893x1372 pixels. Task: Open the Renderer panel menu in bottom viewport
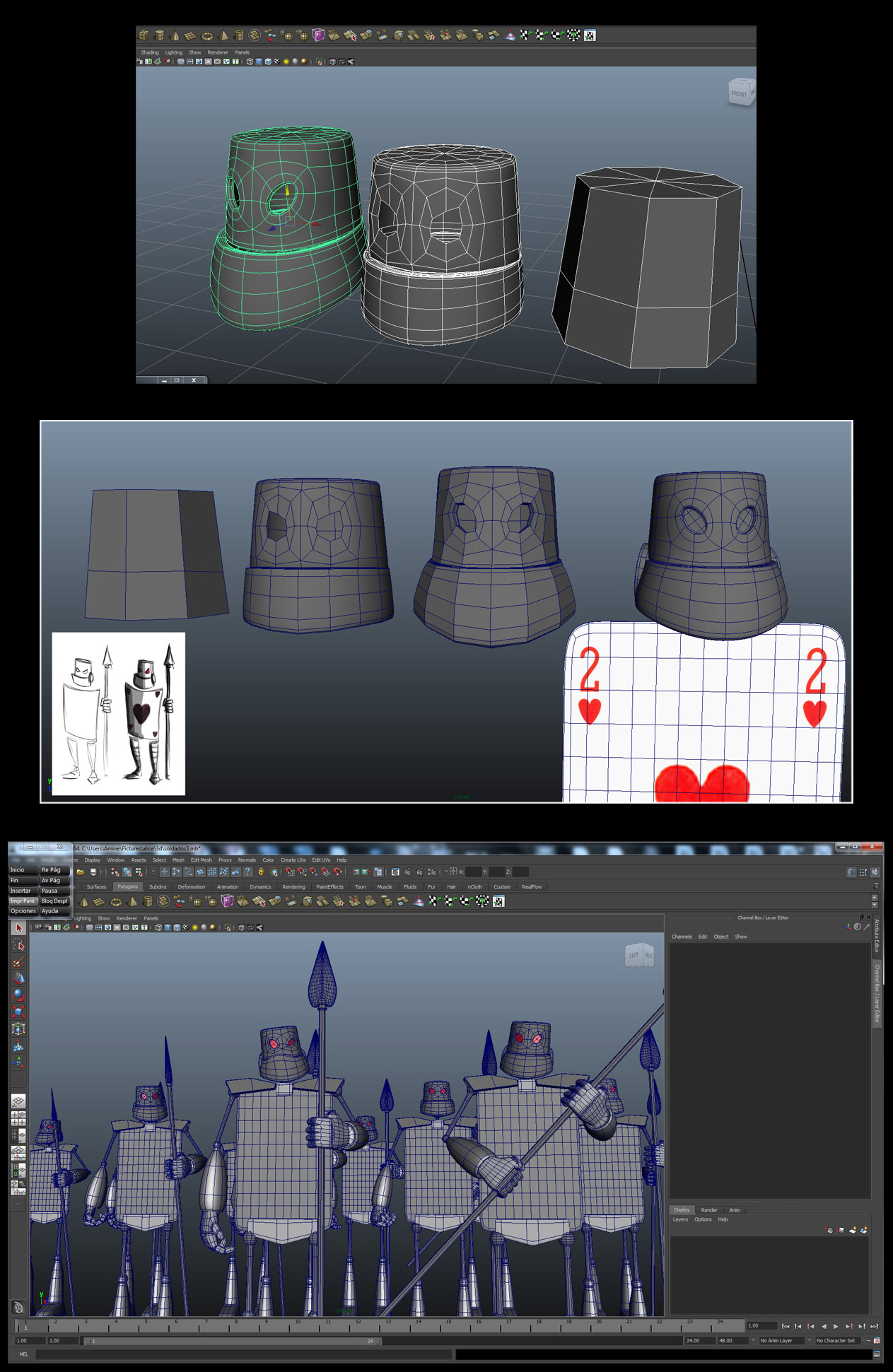point(127,918)
